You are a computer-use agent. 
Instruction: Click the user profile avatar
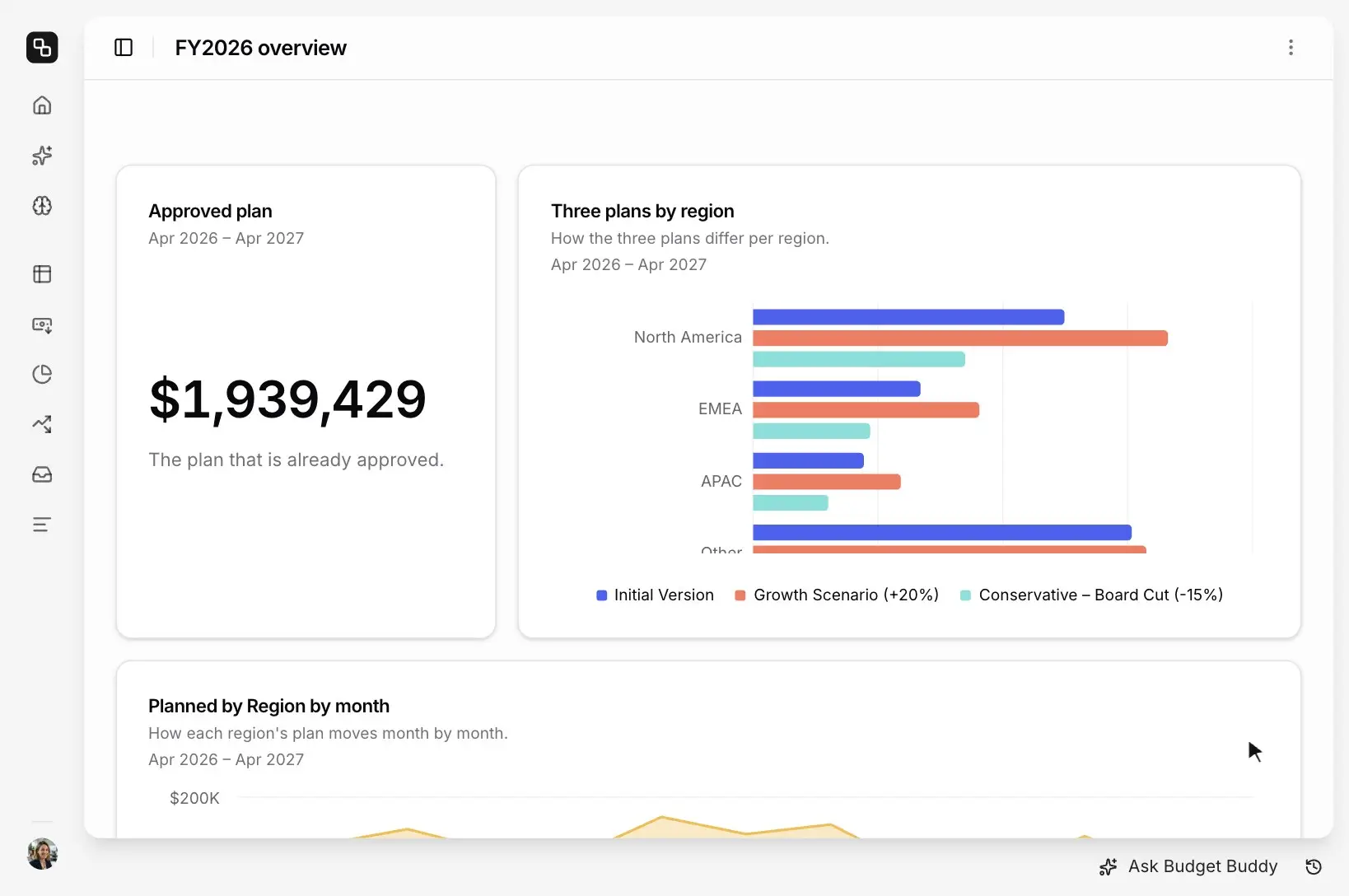tap(42, 854)
